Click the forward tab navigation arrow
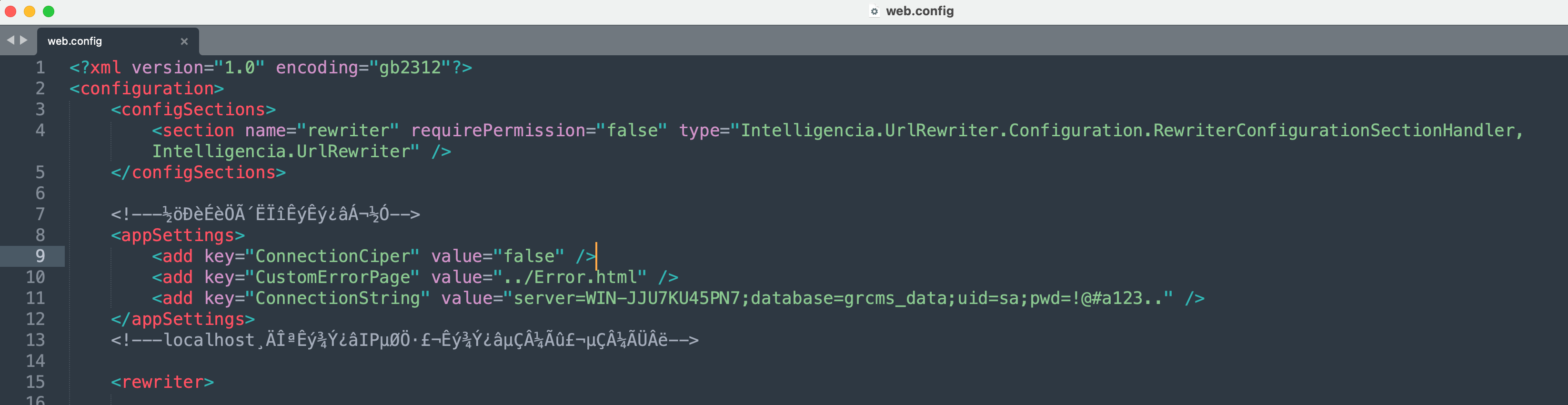Viewport: 1568px width, 405px height. [x=24, y=40]
